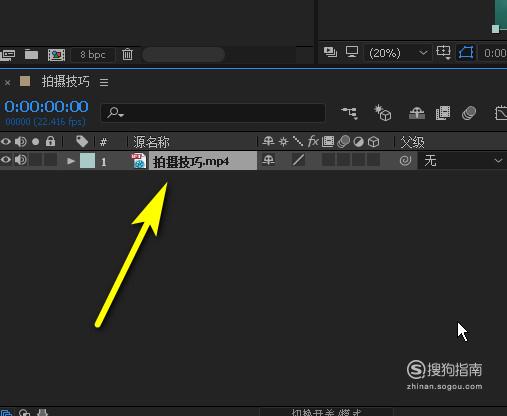Select the composition tan color swatch
This screenshot has width=507, height=416.
pos(25,81)
